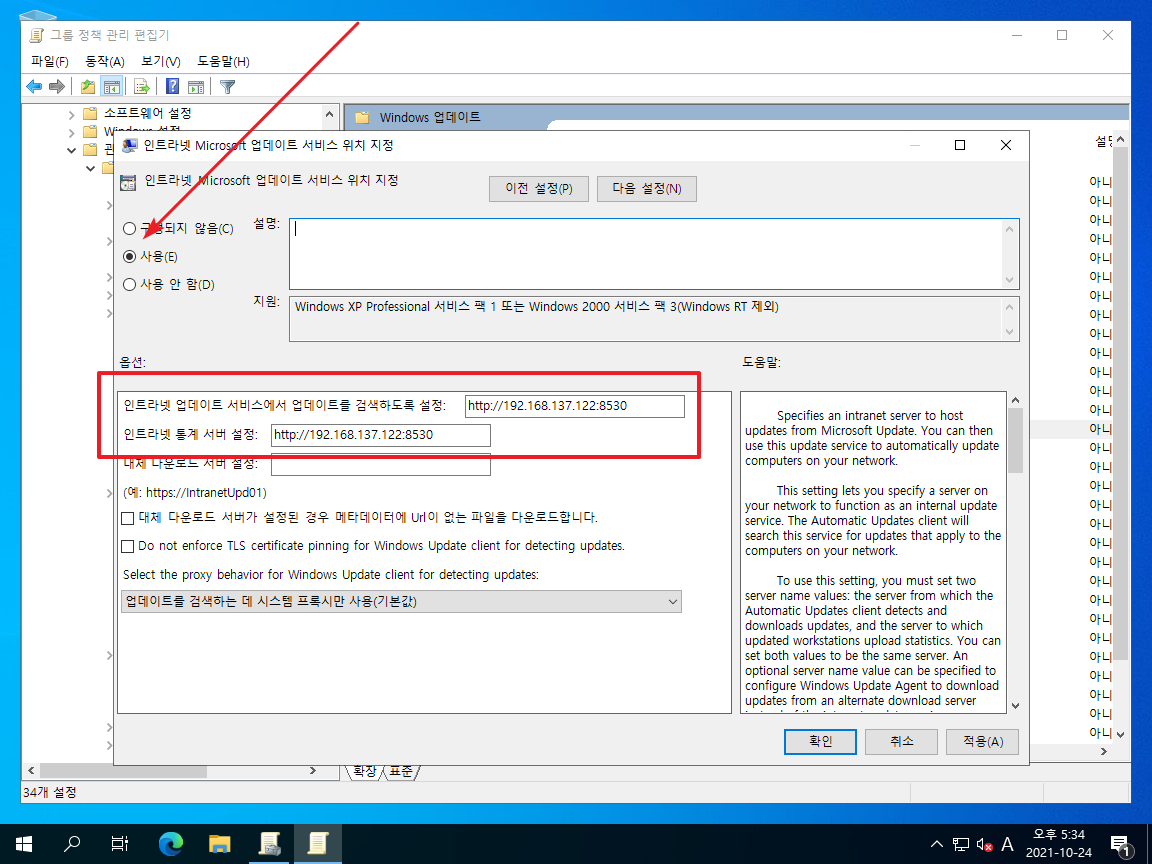This screenshot has width=1152, height=864.
Task: Click the funnel filter icon in the toolbar
Action: [228, 87]
